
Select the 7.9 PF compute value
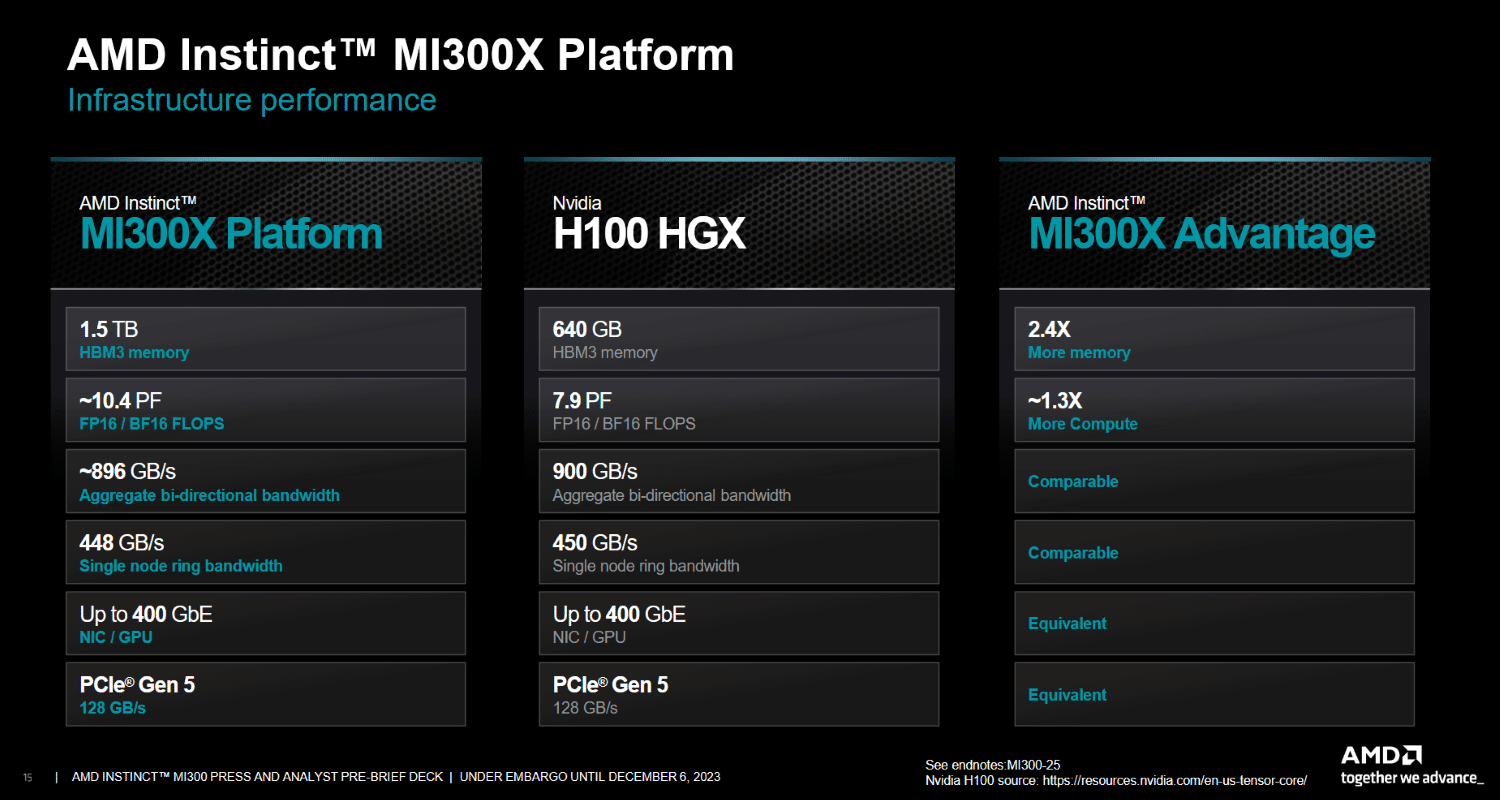[x=582, y=401]
